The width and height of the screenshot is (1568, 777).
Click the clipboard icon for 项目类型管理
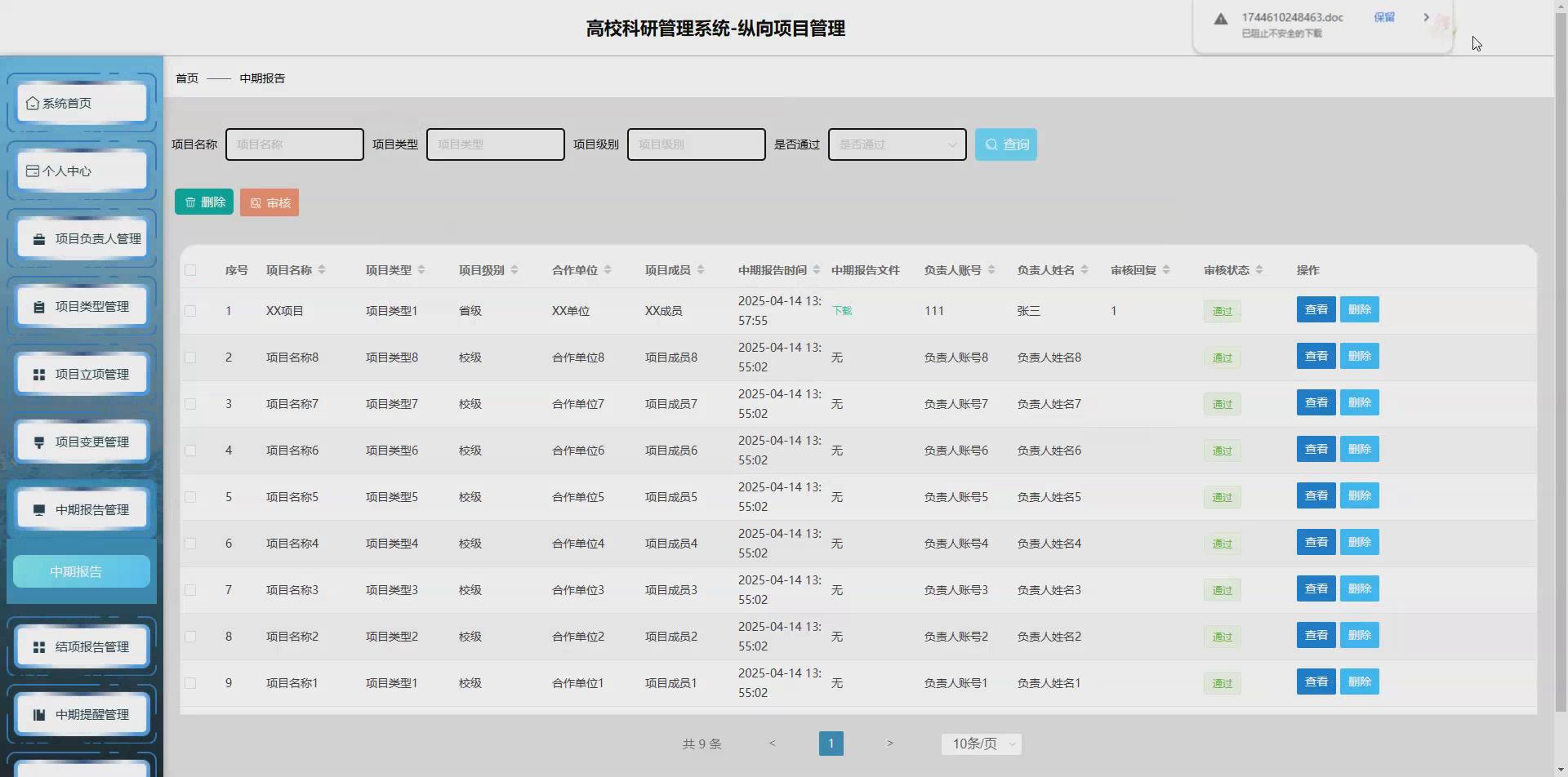click(39, 307)
